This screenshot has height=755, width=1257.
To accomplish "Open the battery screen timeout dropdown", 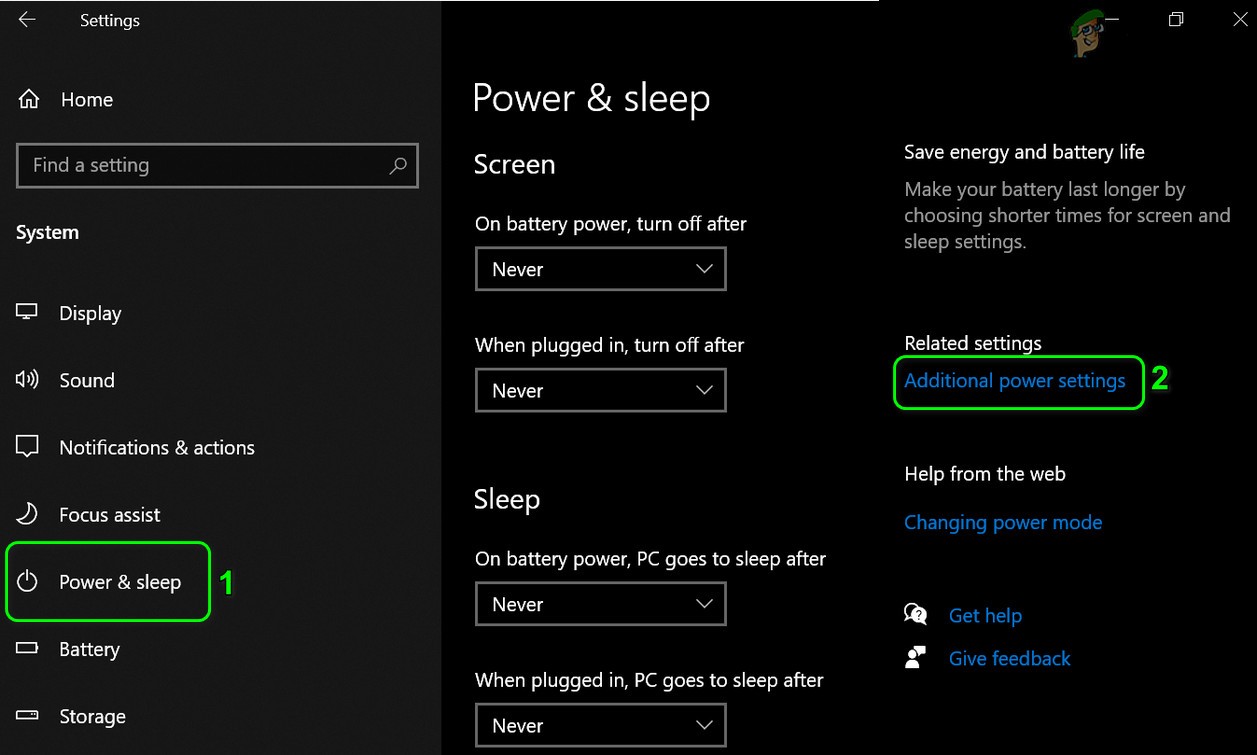I will pos(600,269).
